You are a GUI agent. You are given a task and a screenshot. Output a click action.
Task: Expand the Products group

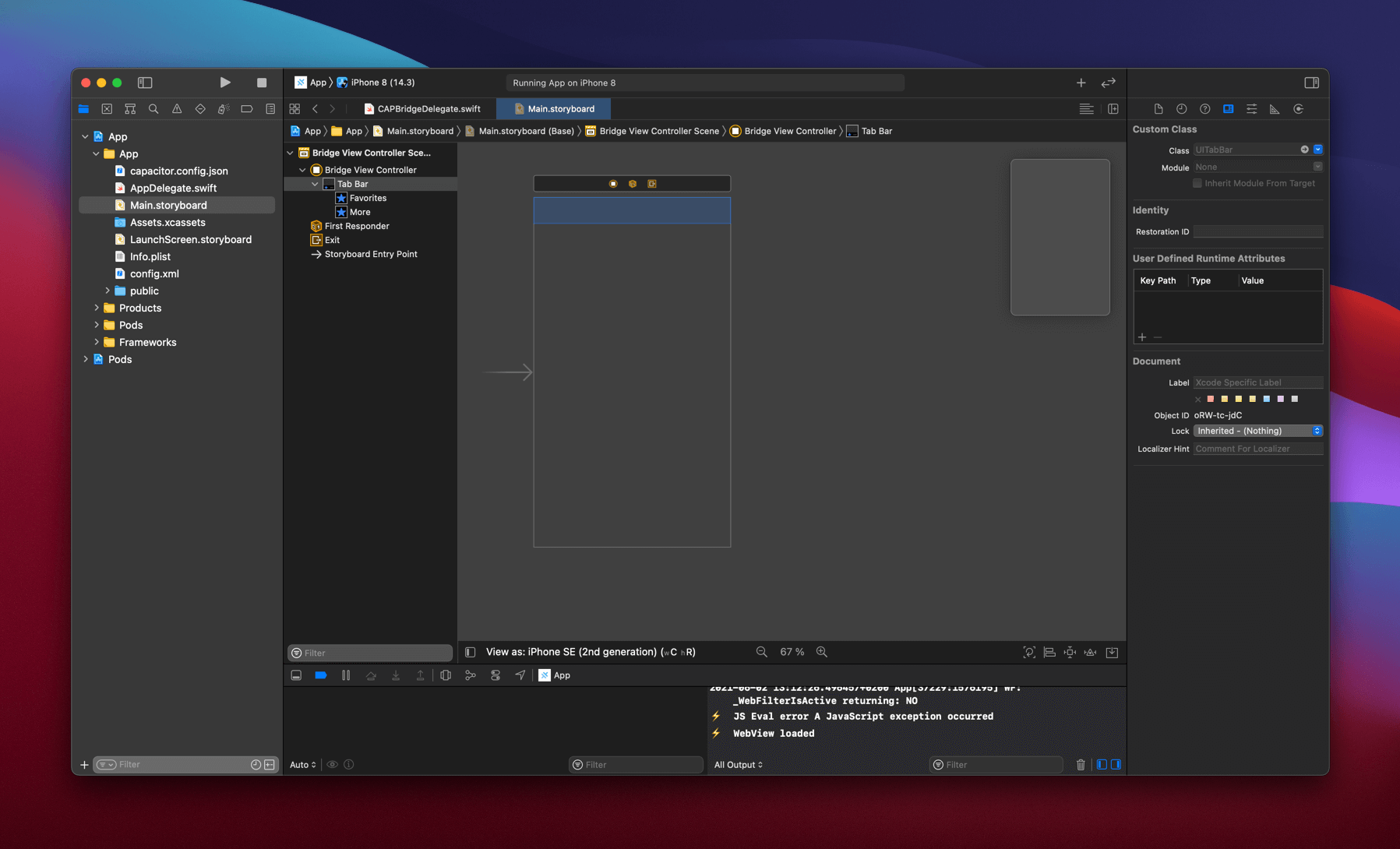pyautogui.click(x=97, y=308)
